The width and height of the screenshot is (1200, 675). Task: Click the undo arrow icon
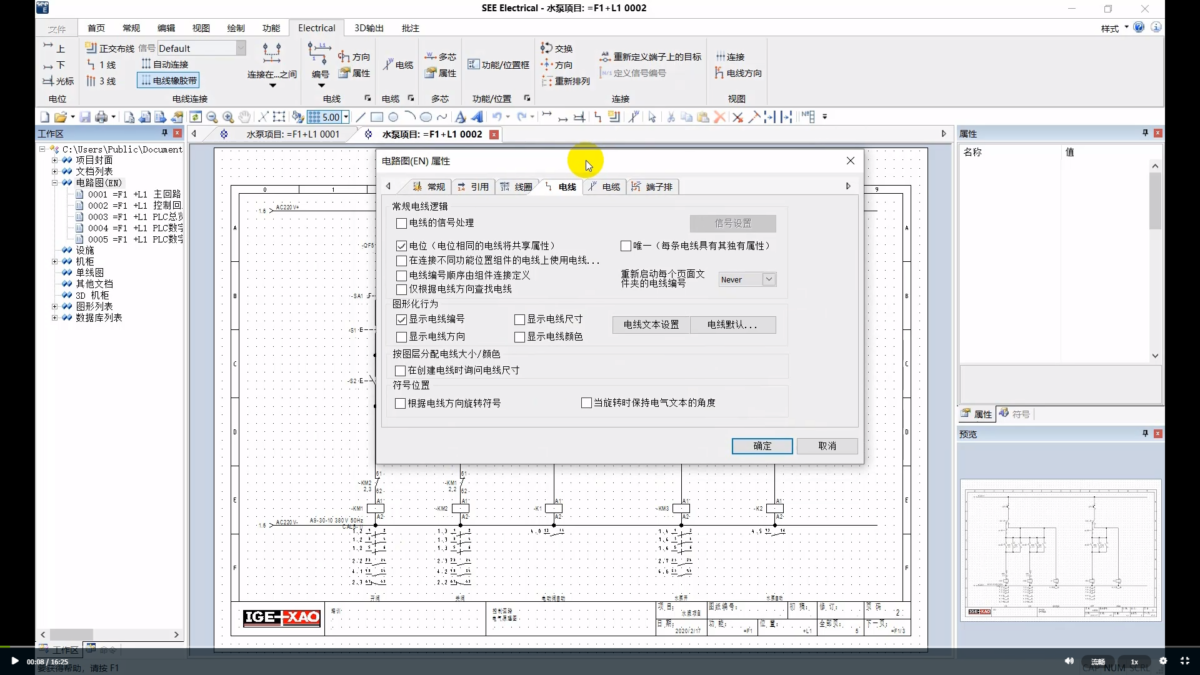point(497,117)
